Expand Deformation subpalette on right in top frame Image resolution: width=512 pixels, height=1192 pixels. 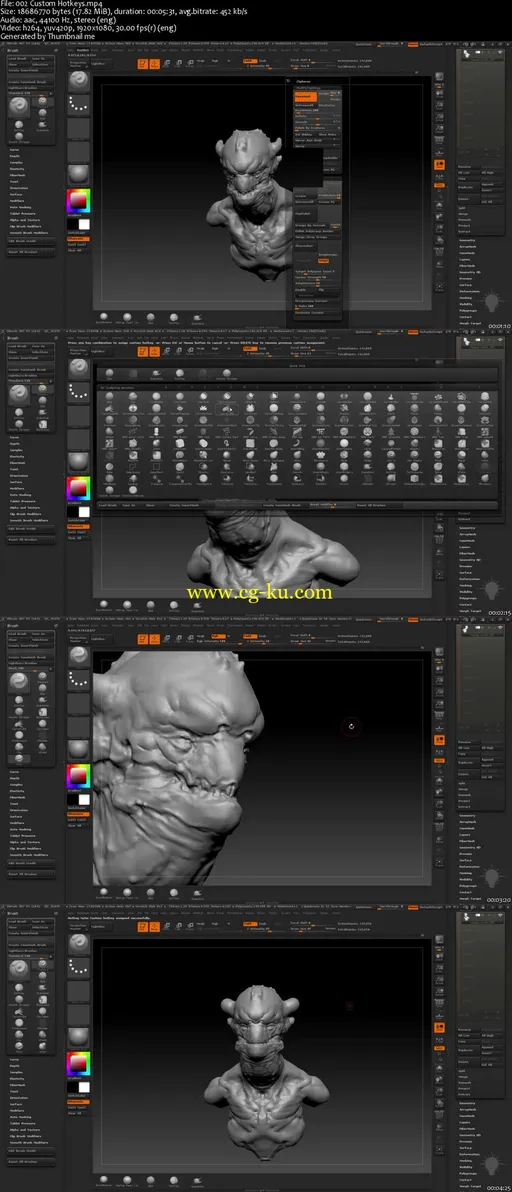click(x=469, y=292)
